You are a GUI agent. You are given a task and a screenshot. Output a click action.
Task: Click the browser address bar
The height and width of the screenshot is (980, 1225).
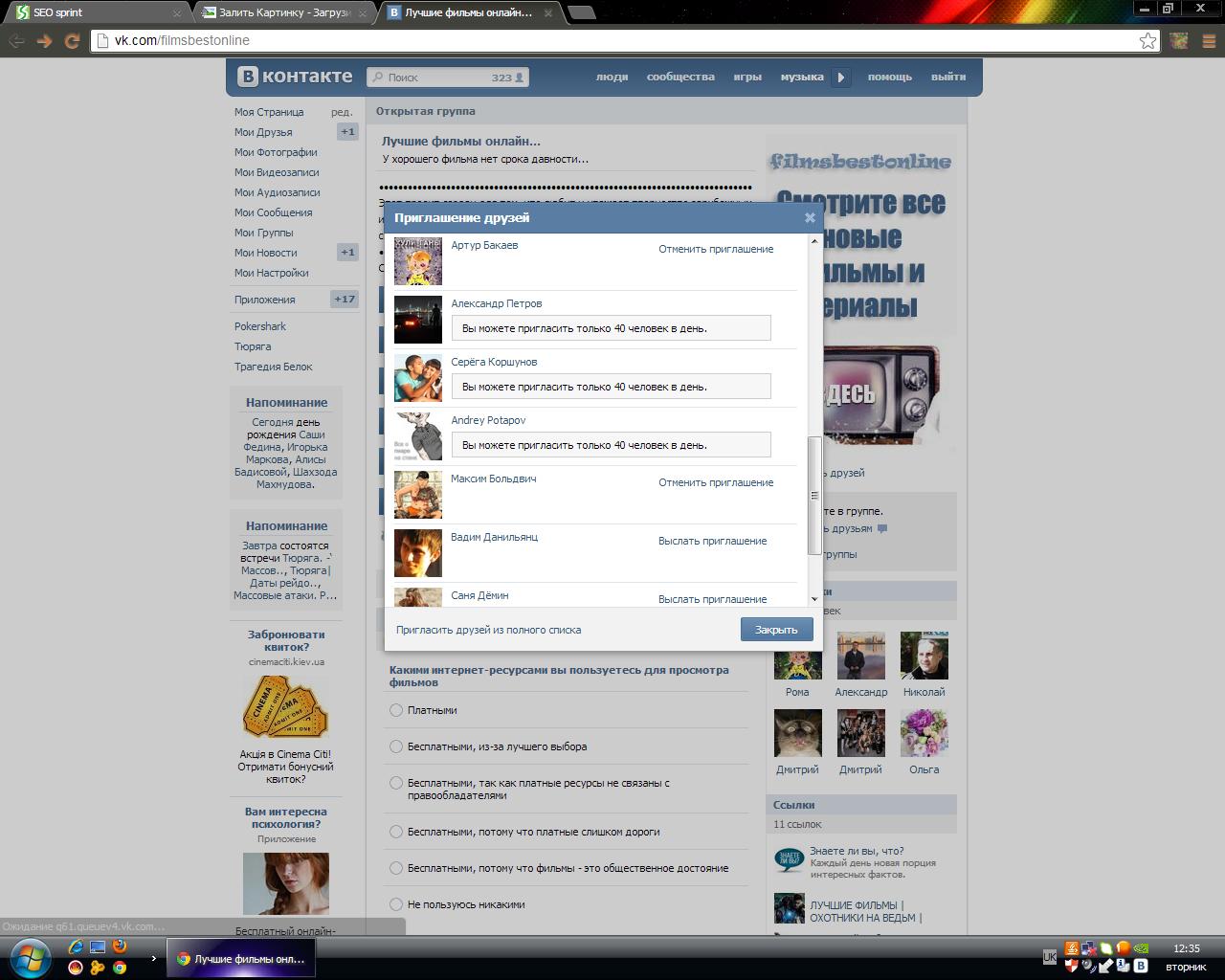[x=625, y=40]
